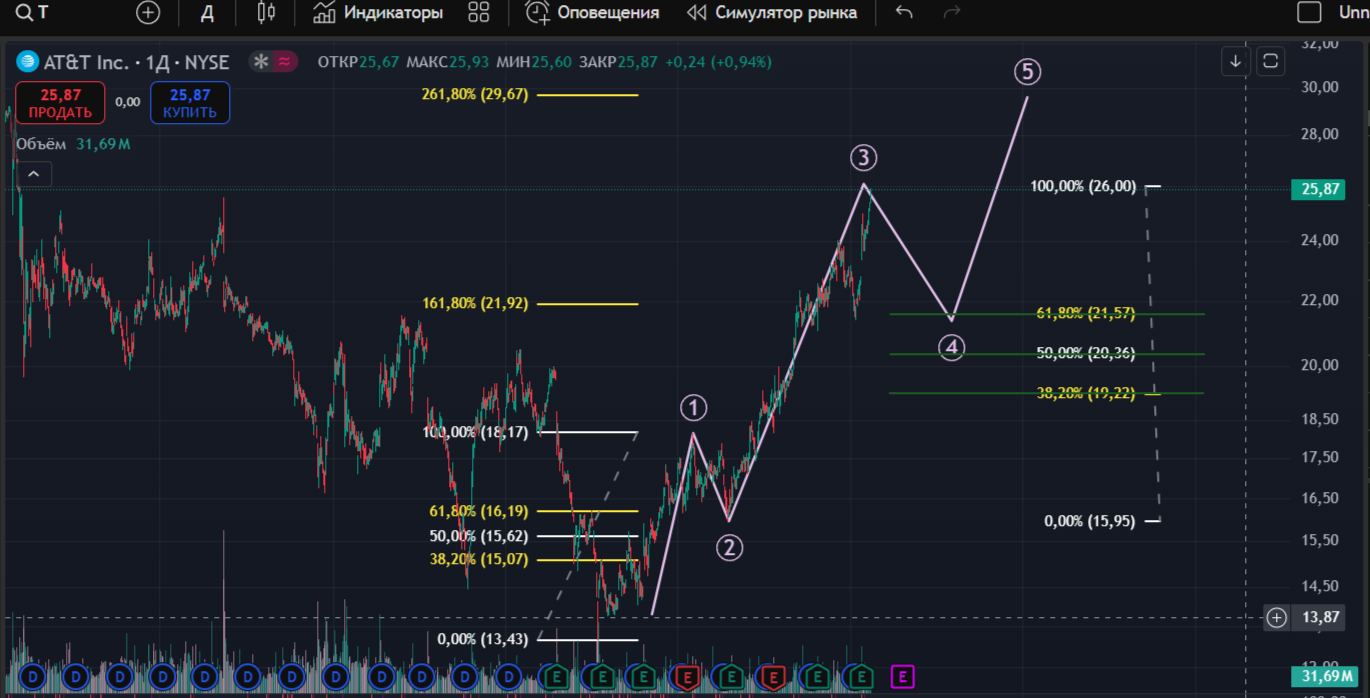1370x698 pixels.
Task: Open the indicator templates grid icon
Action: (x=479, y=13)
